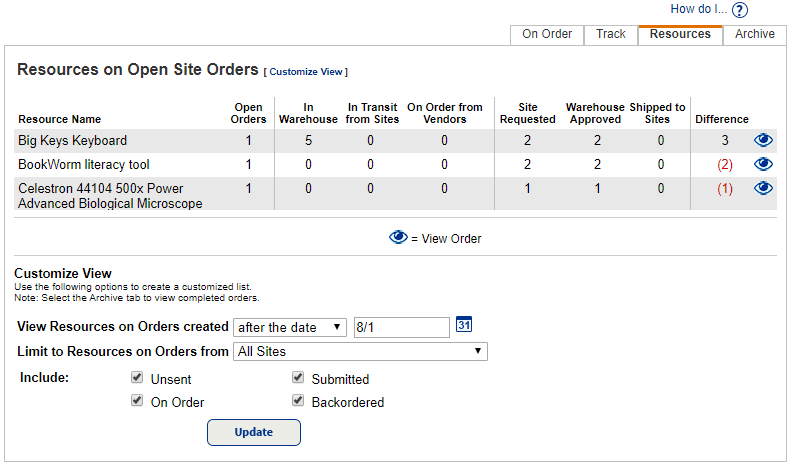Click red difference (1) for Celestron
The width and height of the screenshot is (792, 466).
coord(725,189)
